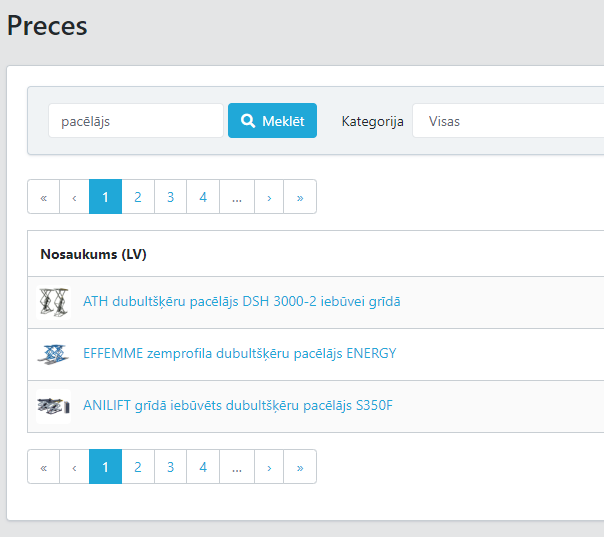The width and height of the screenshot is (604, 537).
Task: Select page 3 in top pagination
Action: pos(171,197)
